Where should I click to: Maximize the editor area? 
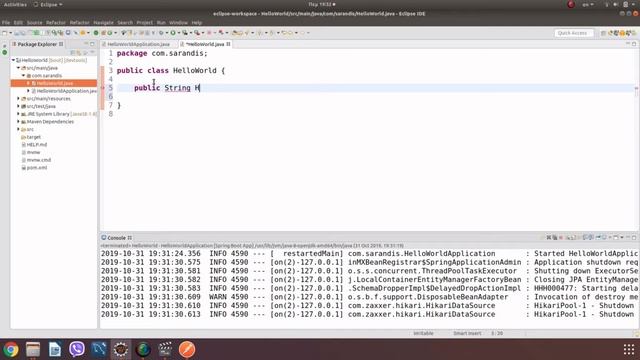634,44
